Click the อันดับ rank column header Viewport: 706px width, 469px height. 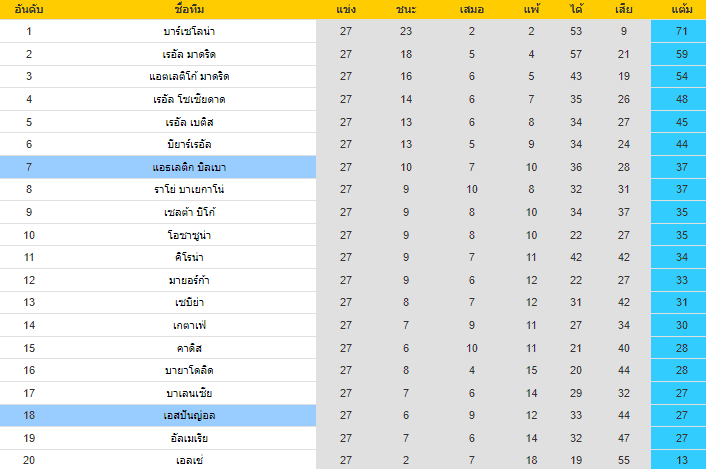click(x=29, y=9)
